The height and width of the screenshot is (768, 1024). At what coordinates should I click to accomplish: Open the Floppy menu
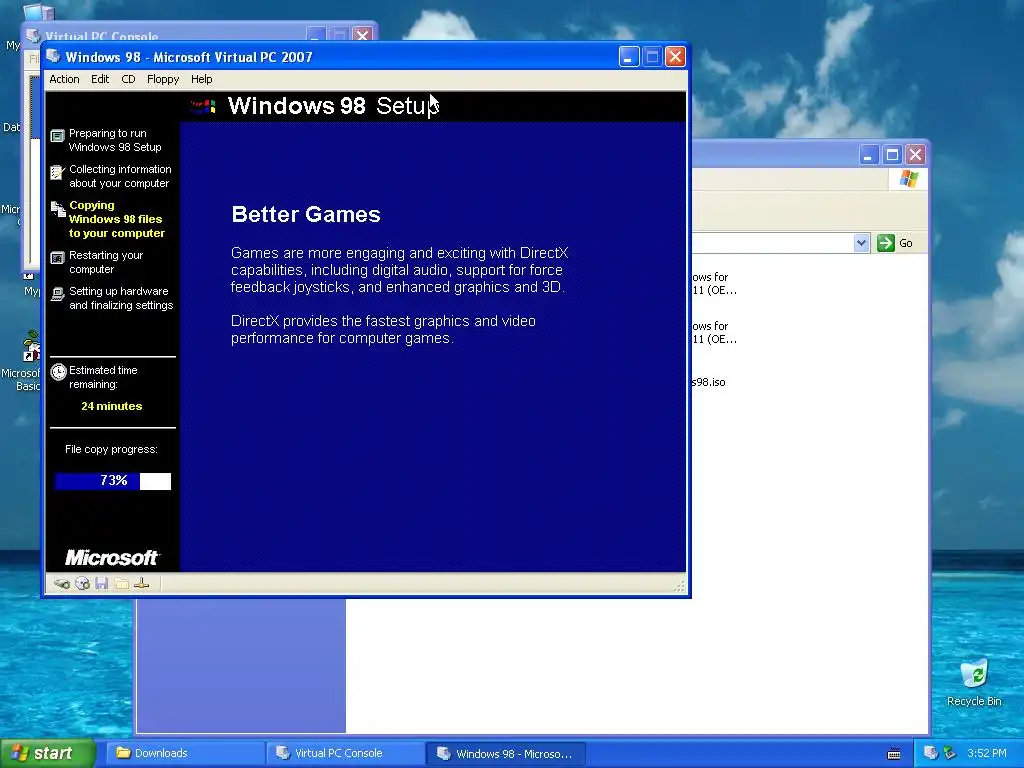tap(163, 79)
